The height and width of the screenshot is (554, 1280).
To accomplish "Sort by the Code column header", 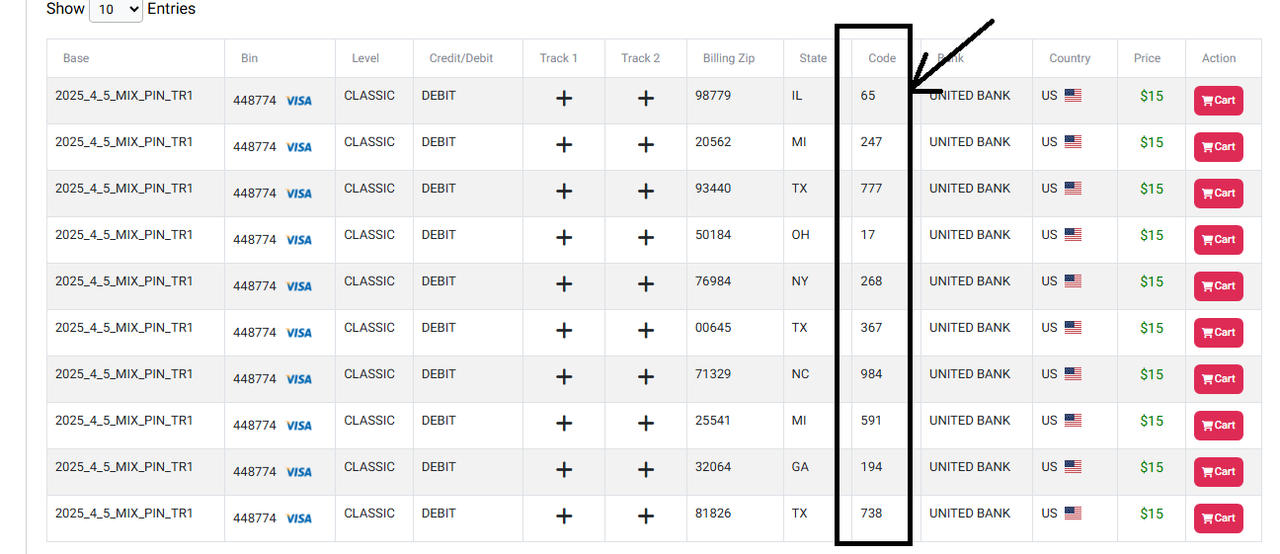I will (x=881, y=58).
